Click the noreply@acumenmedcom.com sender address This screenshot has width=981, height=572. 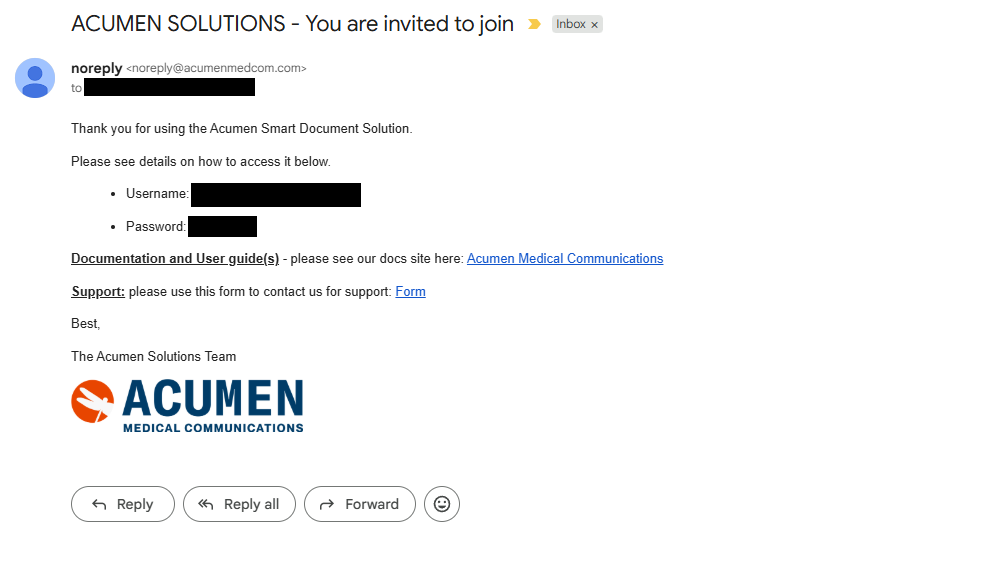[x=216, y=68]
